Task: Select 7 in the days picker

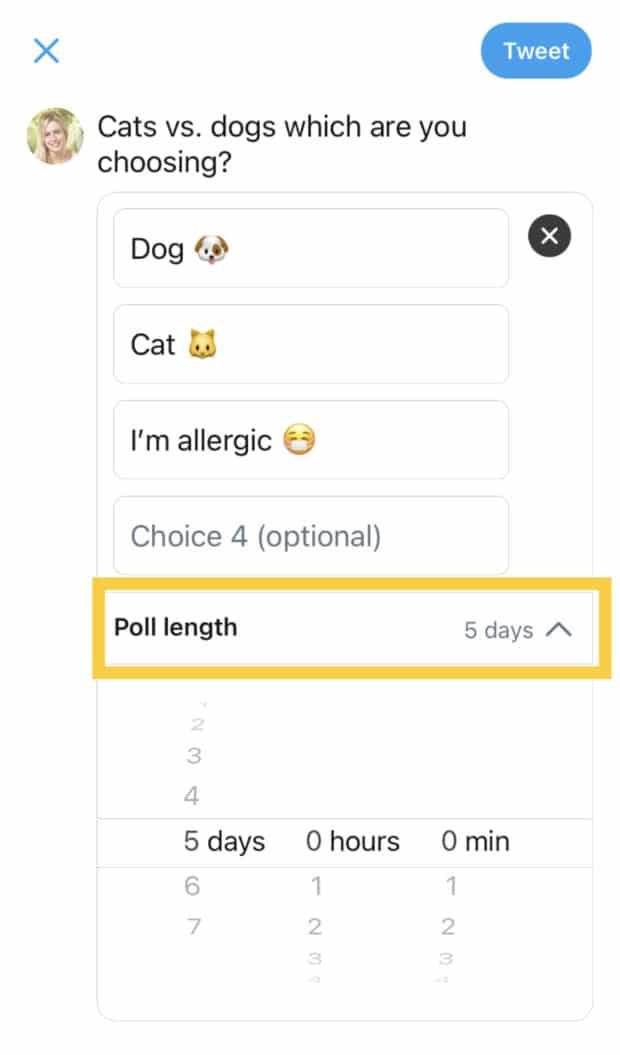Action: [193, 926]
